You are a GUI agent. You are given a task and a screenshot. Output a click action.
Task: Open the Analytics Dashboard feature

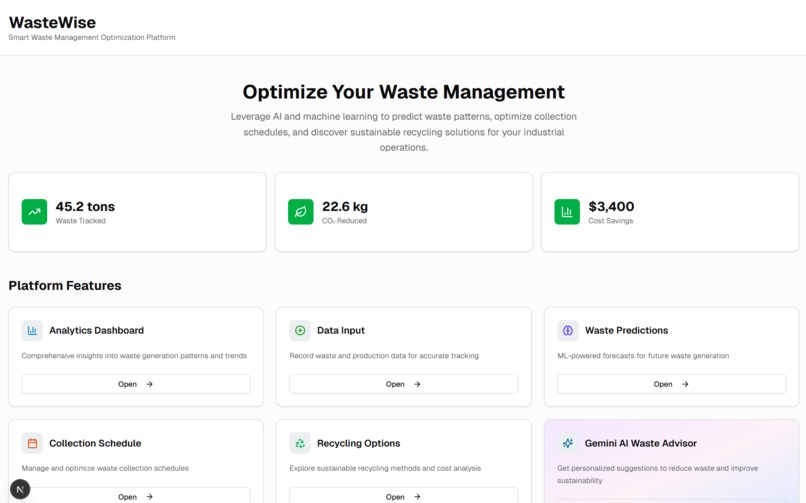(x=136, y=384)
